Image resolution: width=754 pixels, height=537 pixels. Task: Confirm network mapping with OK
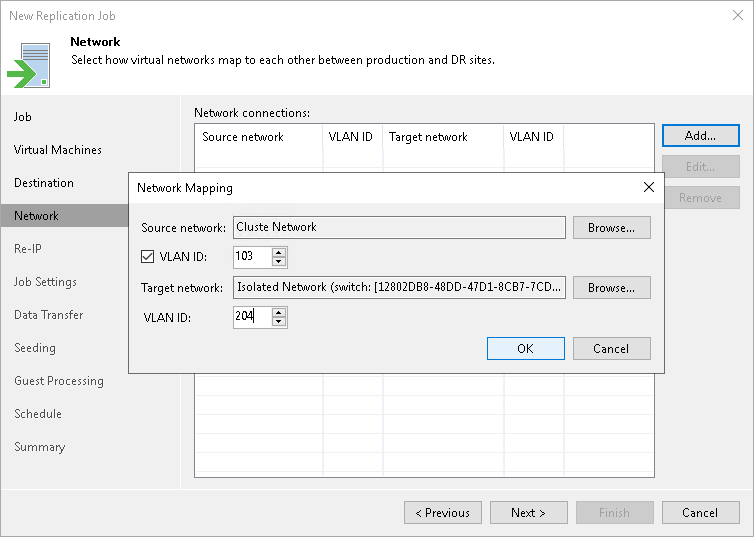point(526,349)
